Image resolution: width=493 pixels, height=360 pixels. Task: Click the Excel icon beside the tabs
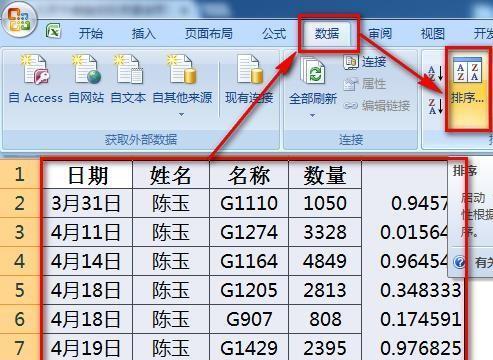point(53,31)
